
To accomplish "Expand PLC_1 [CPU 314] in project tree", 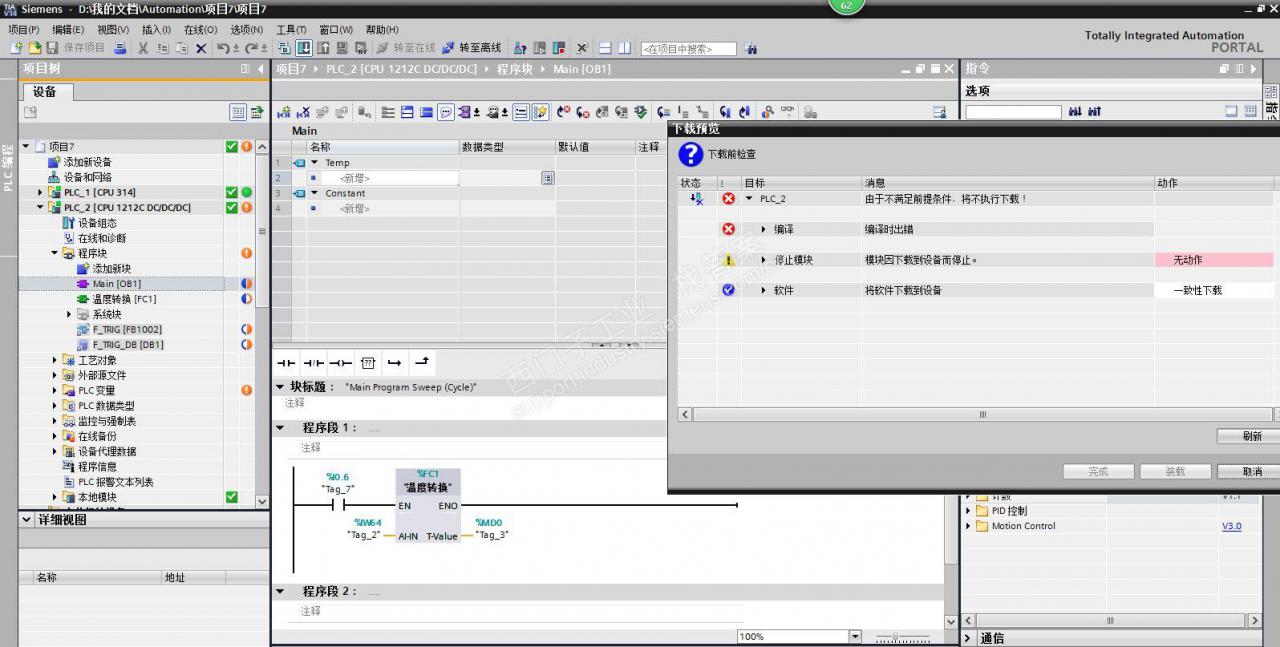I will [41, 192].
